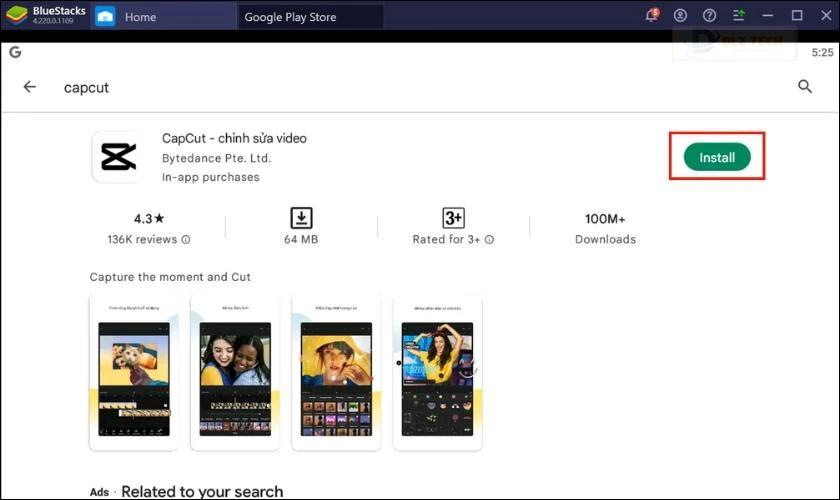Open the notification bell icon

coord(651,15)
